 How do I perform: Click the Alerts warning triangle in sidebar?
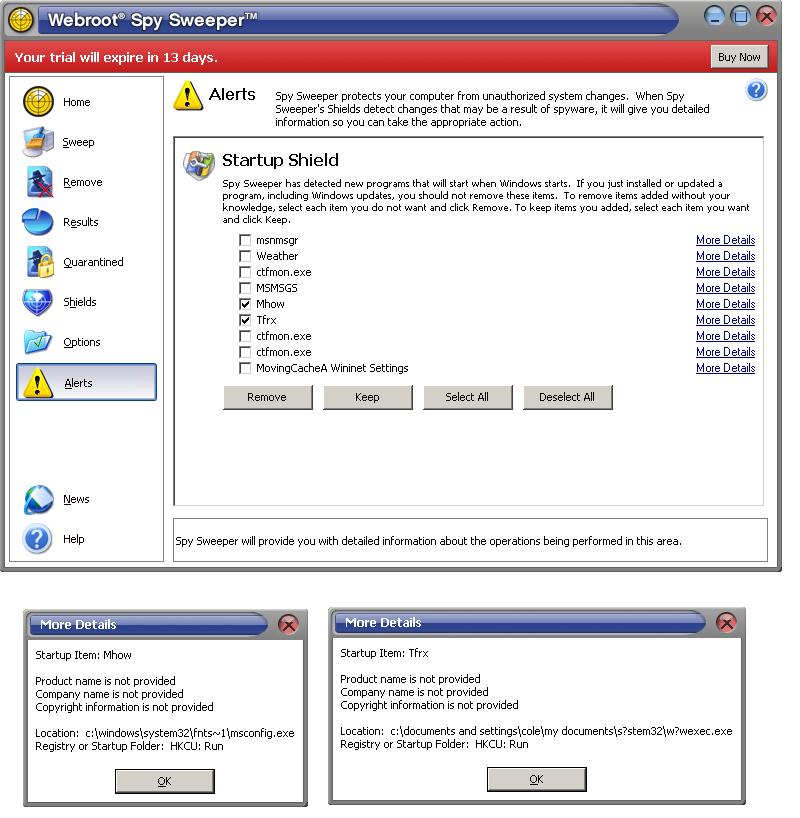pyautogui.click(x=37, y=382)
